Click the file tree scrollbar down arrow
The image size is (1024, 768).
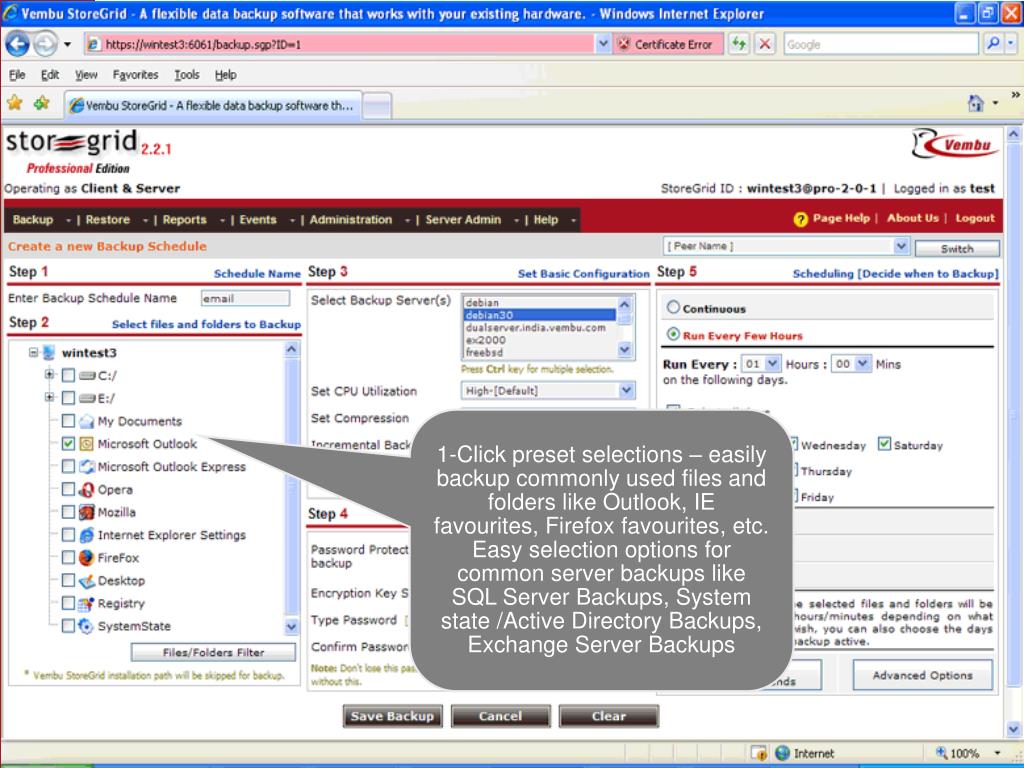click(292, 626)
